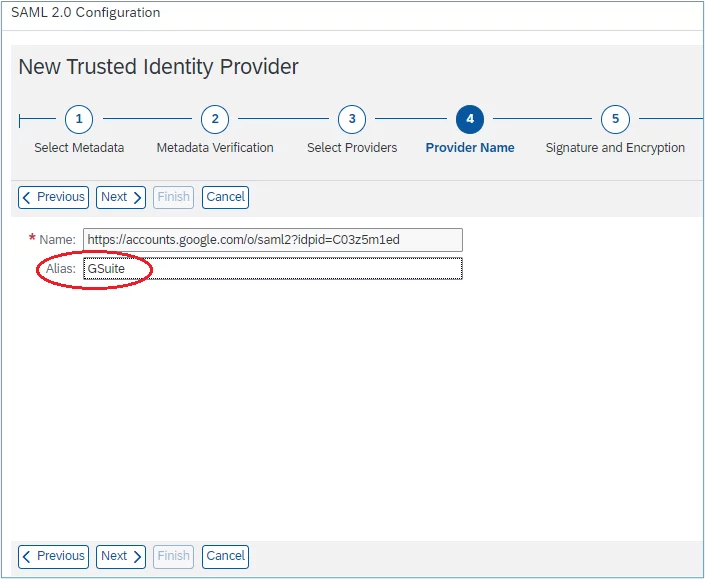Screen dimensions: 705x579
Task: Focus the Alias field containing GSuite
Action: [x=273, y=268]
